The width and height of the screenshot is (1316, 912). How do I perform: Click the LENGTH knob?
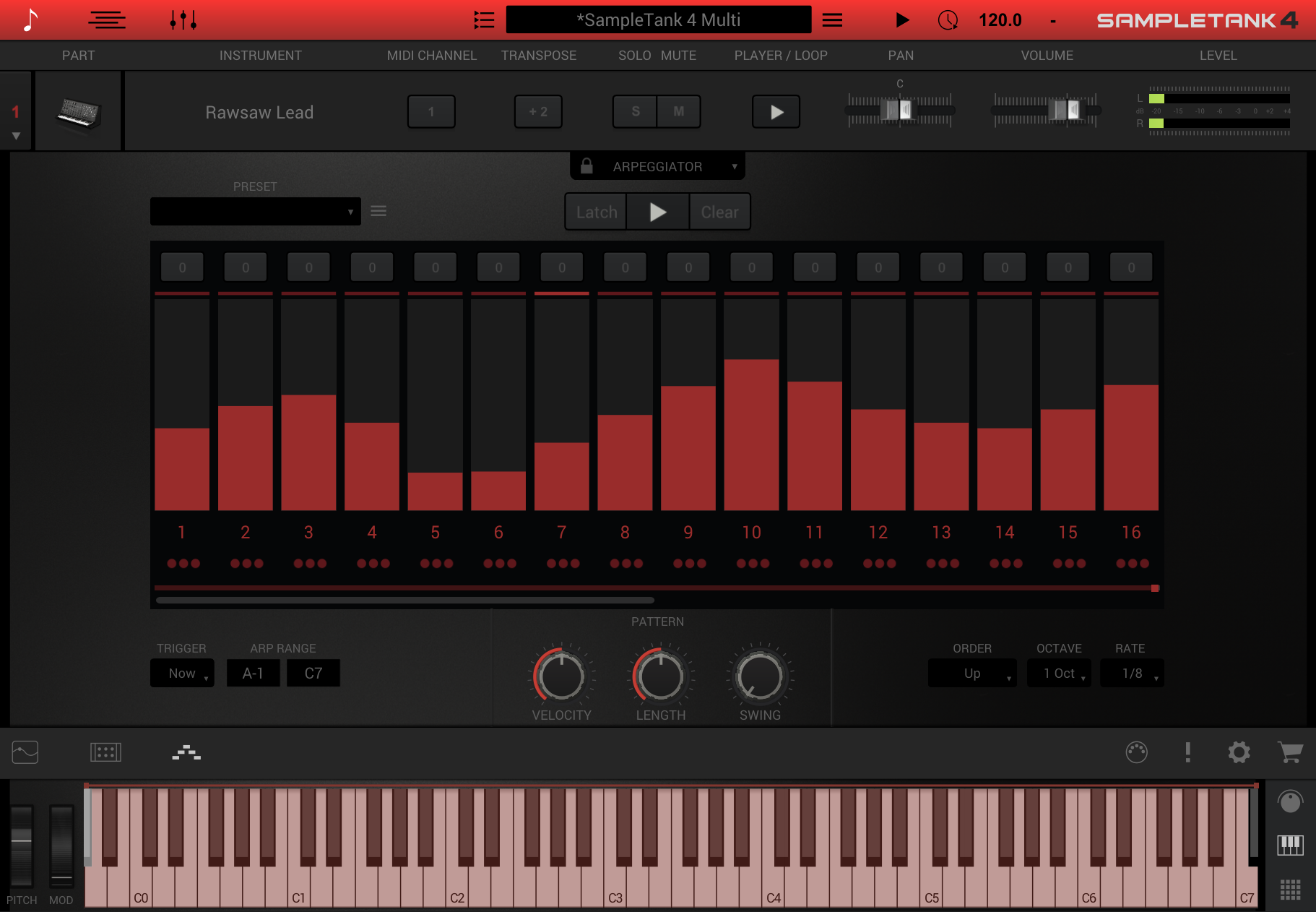pos(660,676)
